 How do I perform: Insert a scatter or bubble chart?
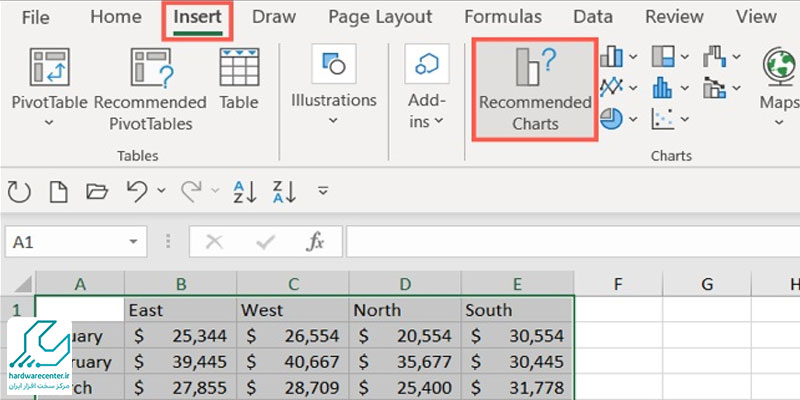663,119
